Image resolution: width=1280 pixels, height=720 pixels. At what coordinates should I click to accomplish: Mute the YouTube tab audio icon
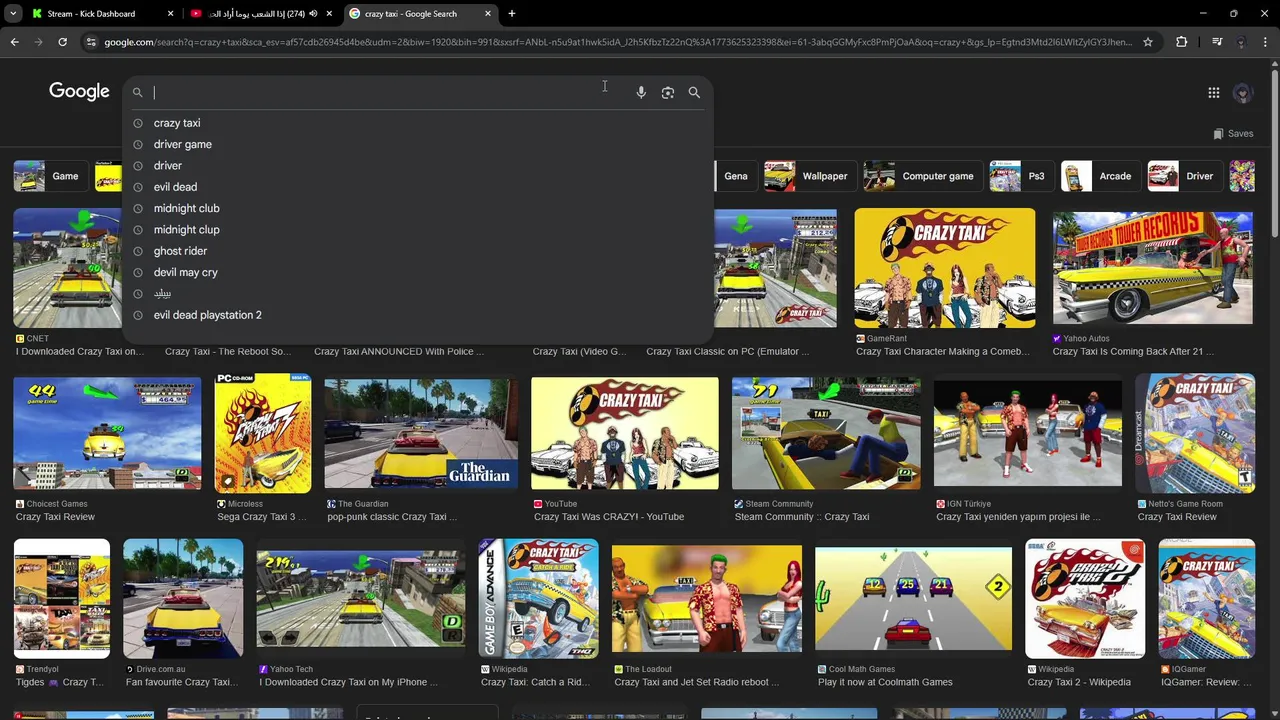(313, 14)
